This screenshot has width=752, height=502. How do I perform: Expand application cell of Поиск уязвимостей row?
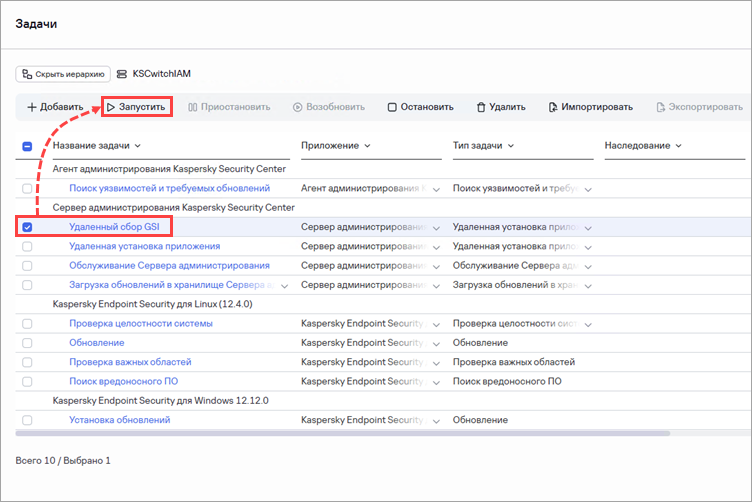click(436, 189)
